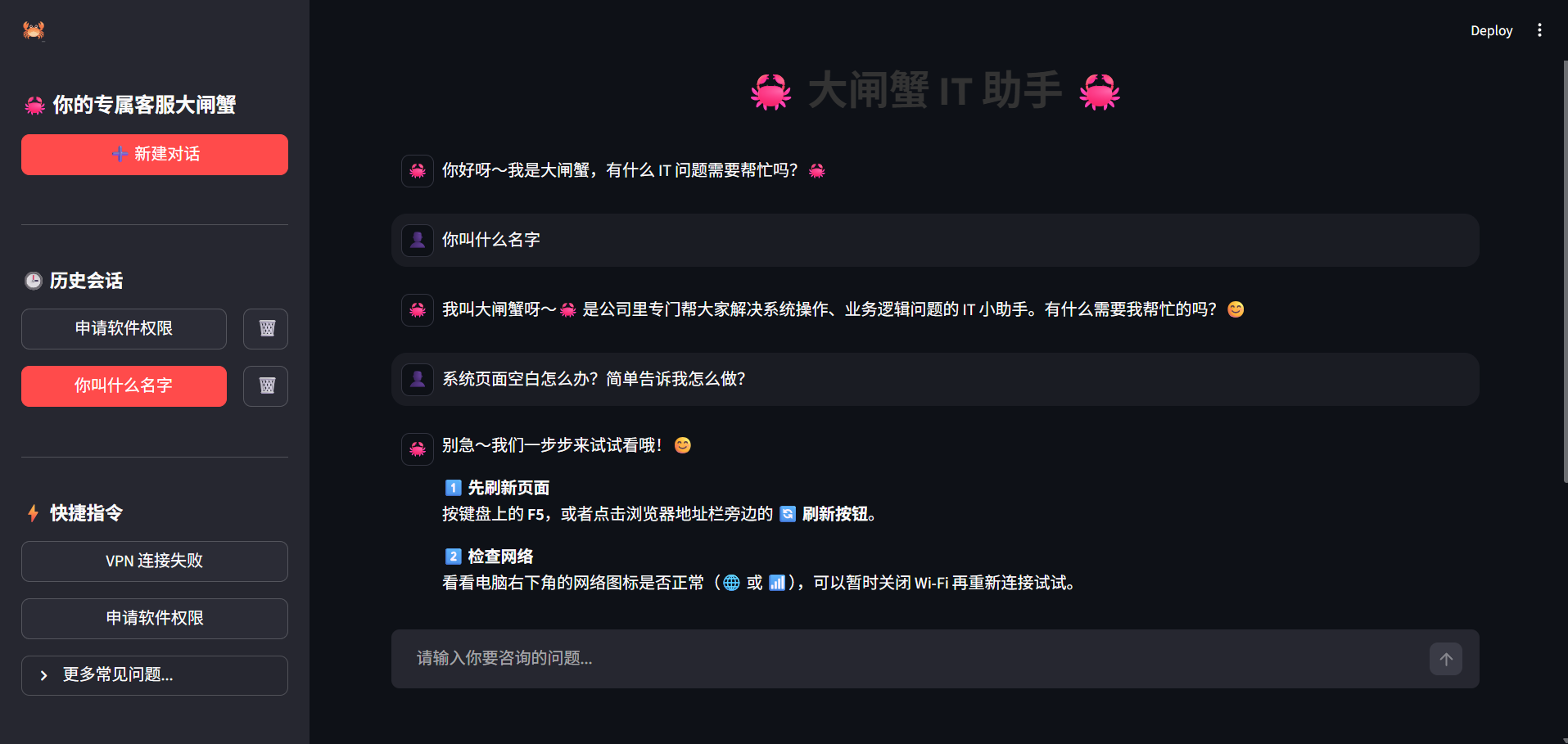
Task: Expand the 更多常见问题 section
Action: [154, 675]
